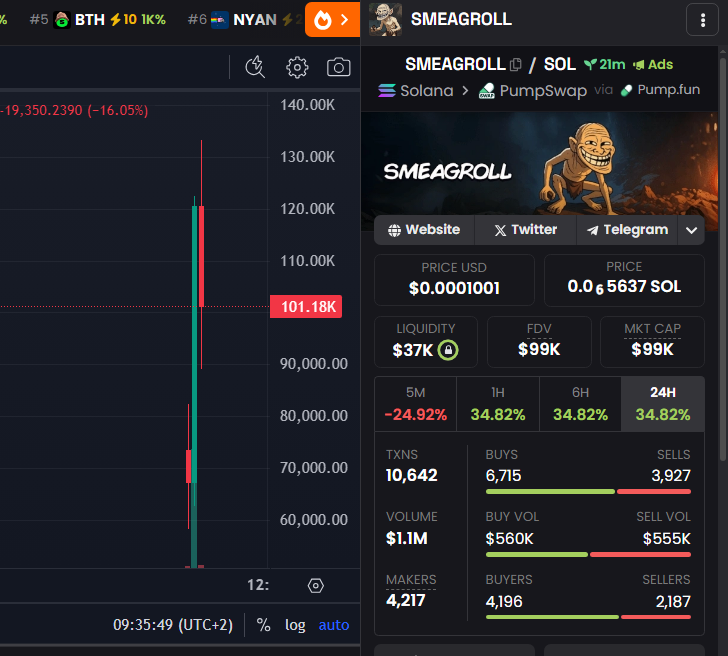Open the quick search lightning icon
The height and width of the screenshot is (656, 728).
255,67
